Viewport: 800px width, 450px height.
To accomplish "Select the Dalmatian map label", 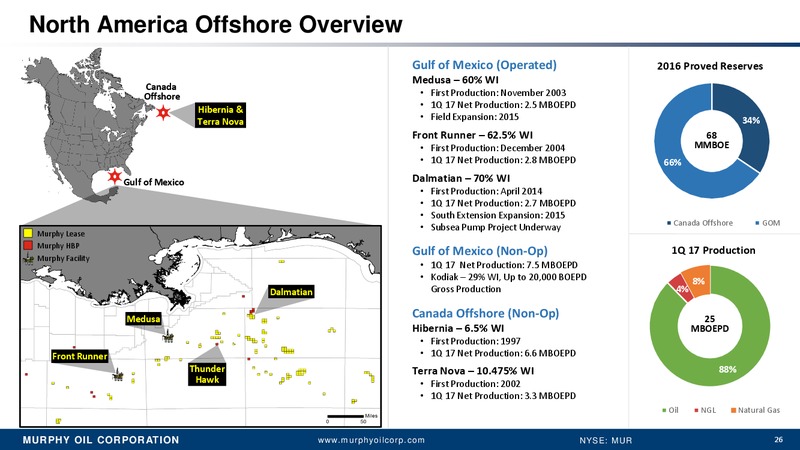I will coord(291,292).
